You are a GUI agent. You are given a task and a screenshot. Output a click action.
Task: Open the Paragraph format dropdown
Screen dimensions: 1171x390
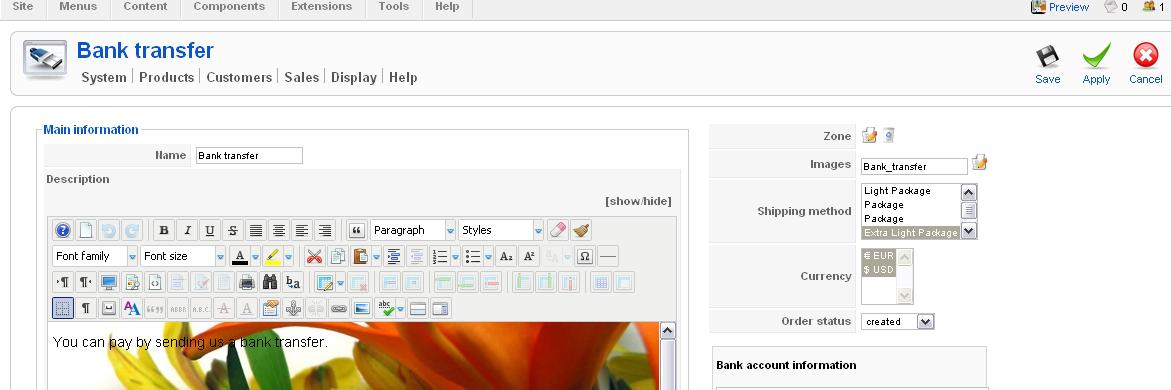[x=413, y=230]
